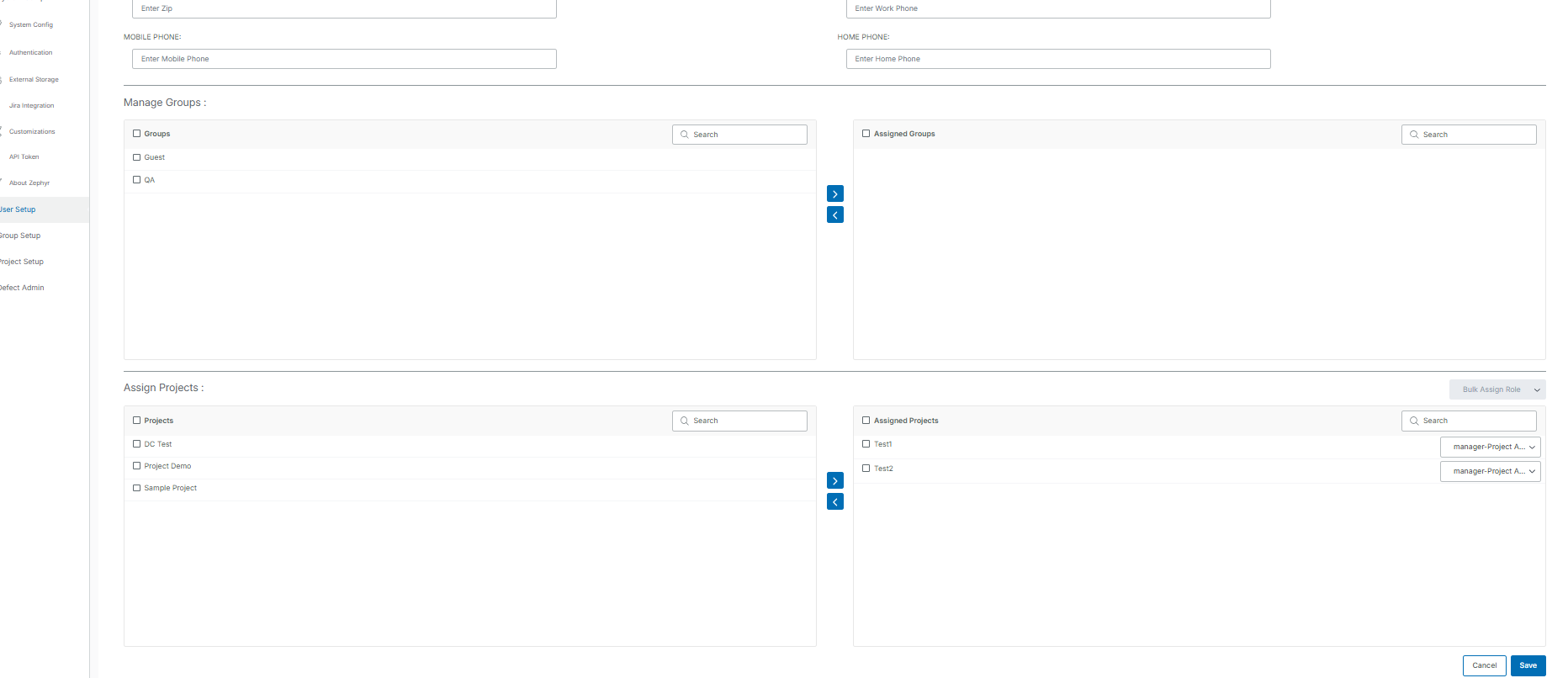This screenshot has height=678, width=1568.
Task: Select all with the Assigned Projects checkbox
Action: pos(866,421)
